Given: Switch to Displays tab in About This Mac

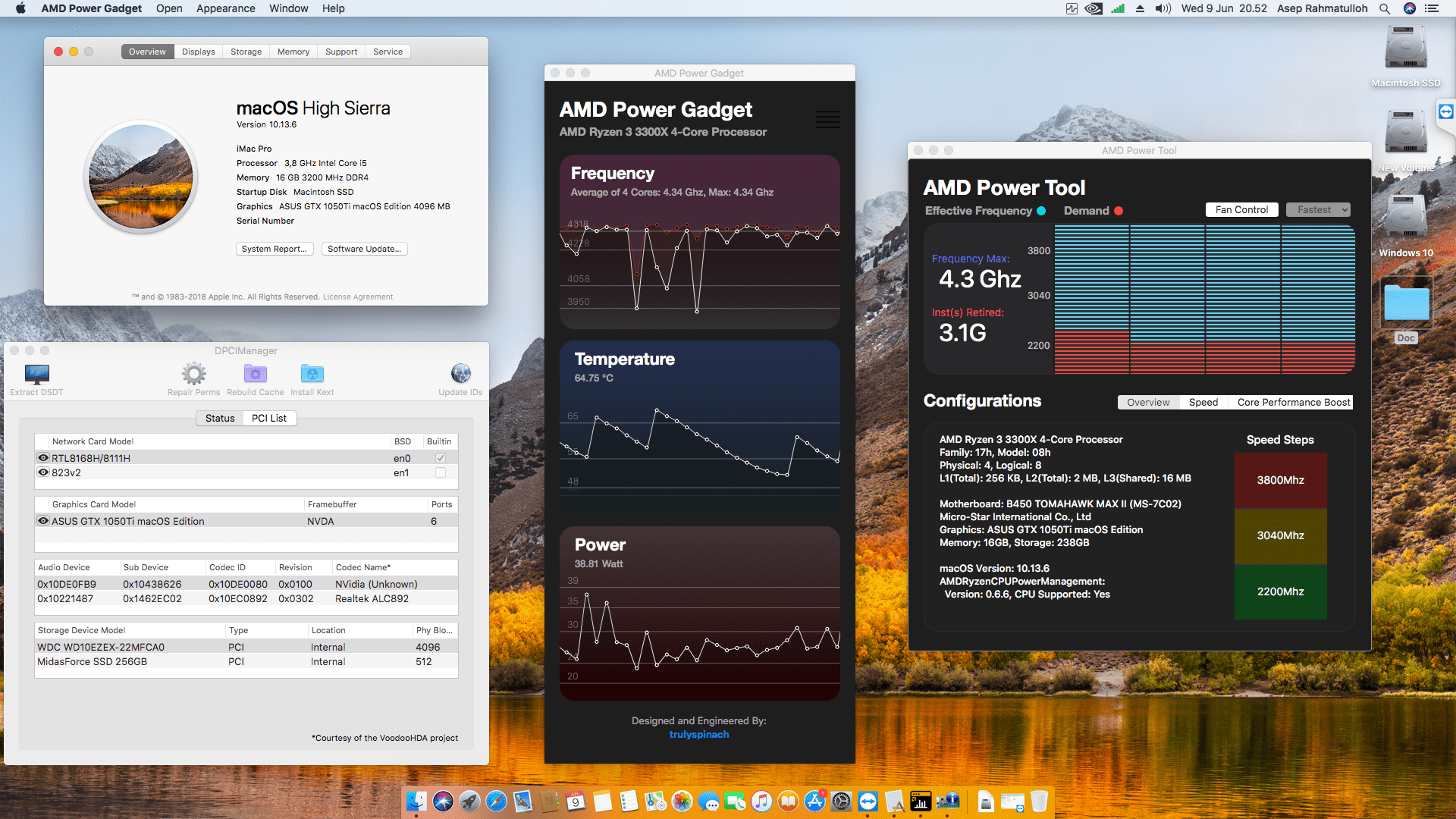Looking at the screenshot, I should pos(198,52).
